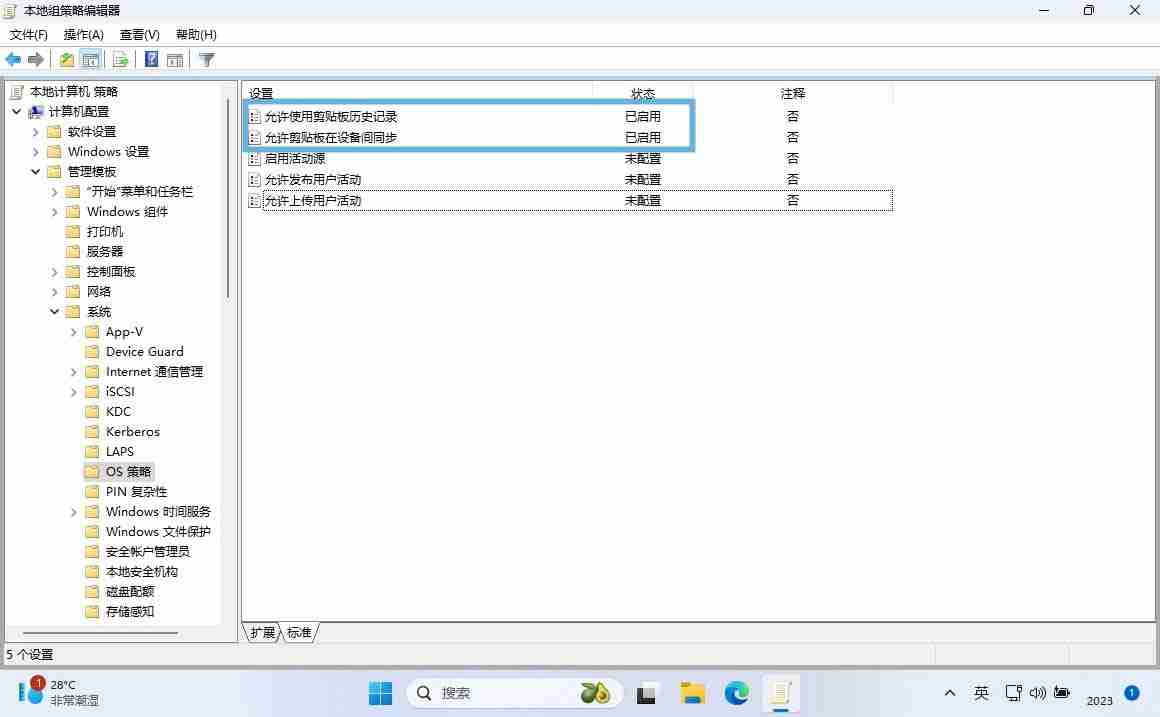Select the 启用活动源 setting
This screenshot has width=1160, height=717.
tap(292, 158)
